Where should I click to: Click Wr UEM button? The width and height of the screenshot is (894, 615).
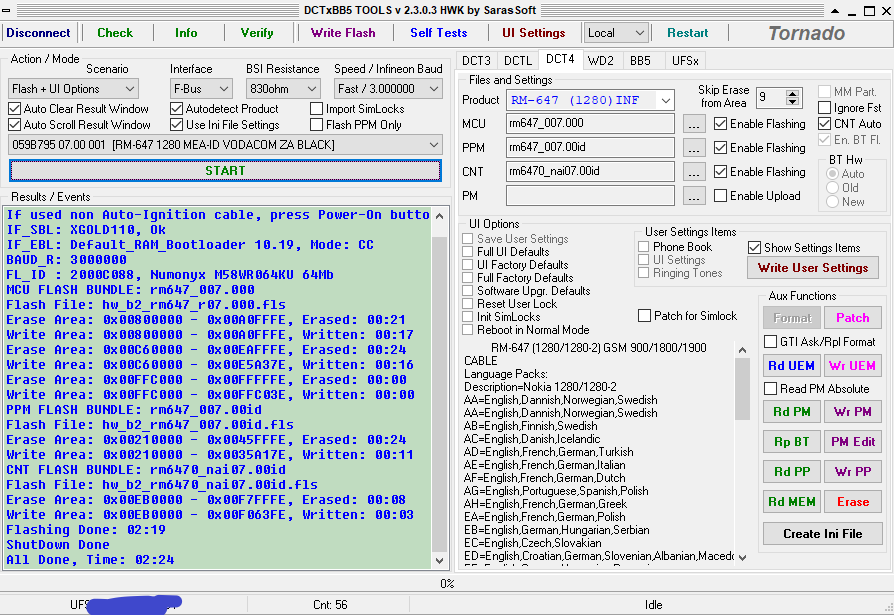click(x=852, y=366)
